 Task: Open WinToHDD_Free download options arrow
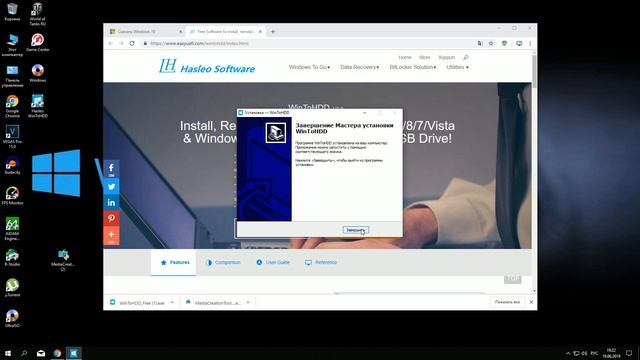(x=172, y=302)
